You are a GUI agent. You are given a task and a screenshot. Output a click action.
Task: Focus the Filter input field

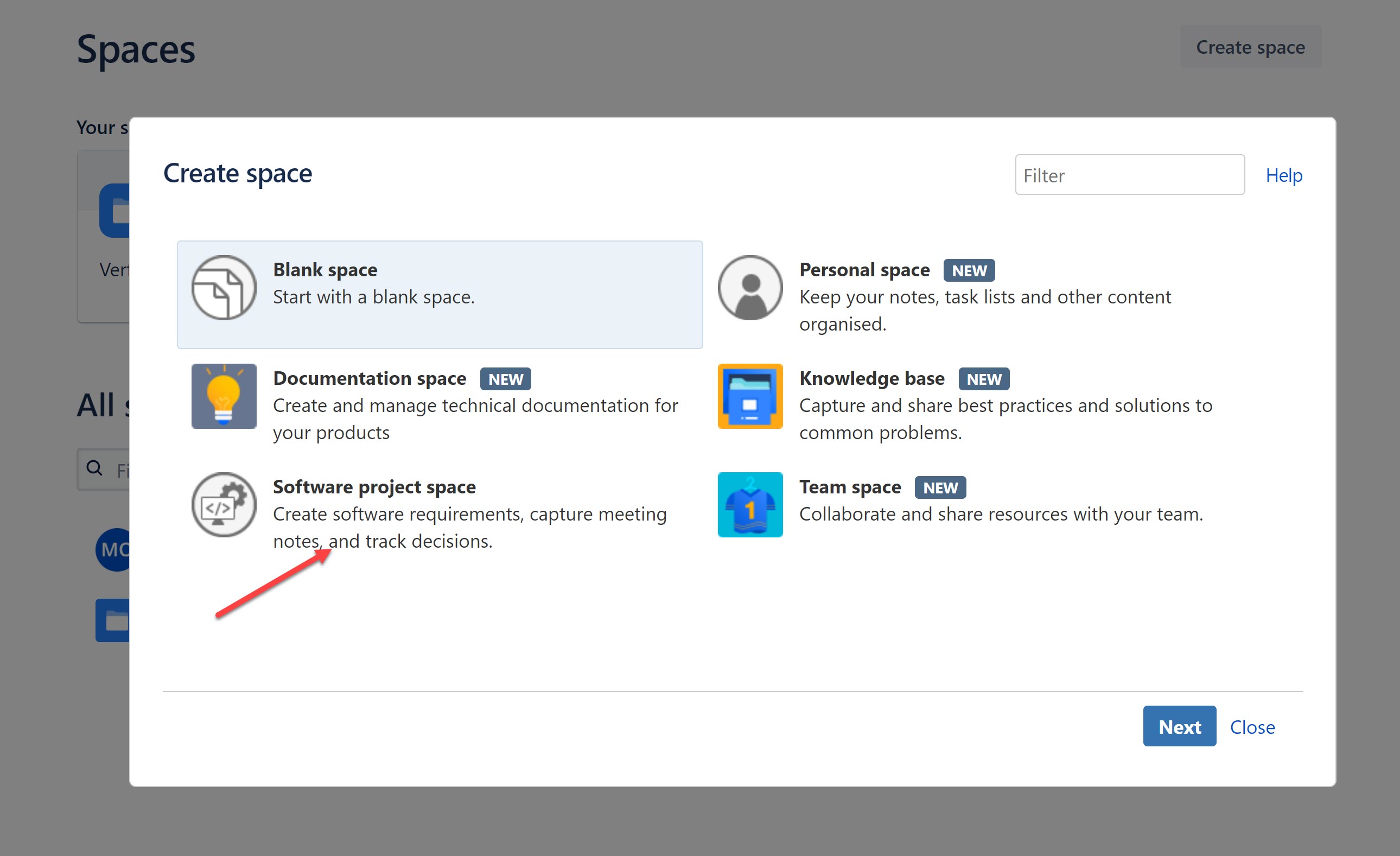click(1130, 175)
